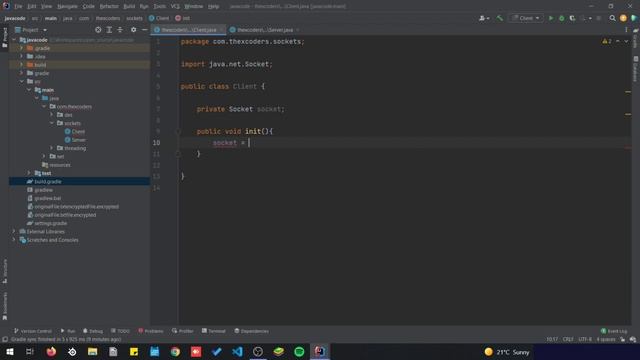Open the VCS menu
This screenshot has width=640, height=360.
coord(175,6)
